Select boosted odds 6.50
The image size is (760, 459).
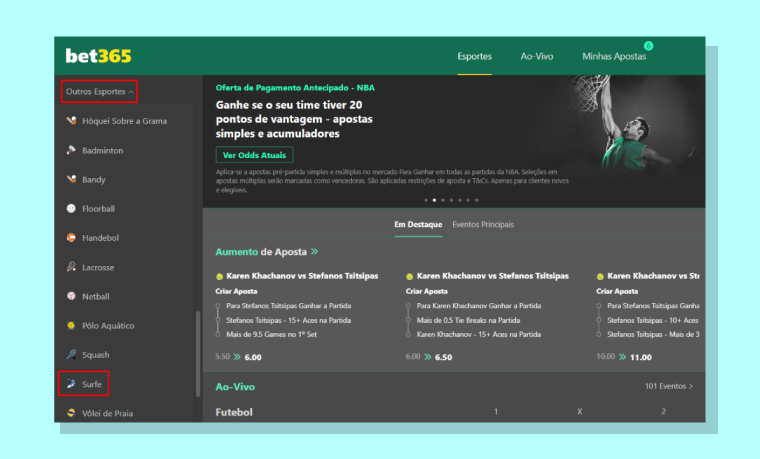pos(443,357)
